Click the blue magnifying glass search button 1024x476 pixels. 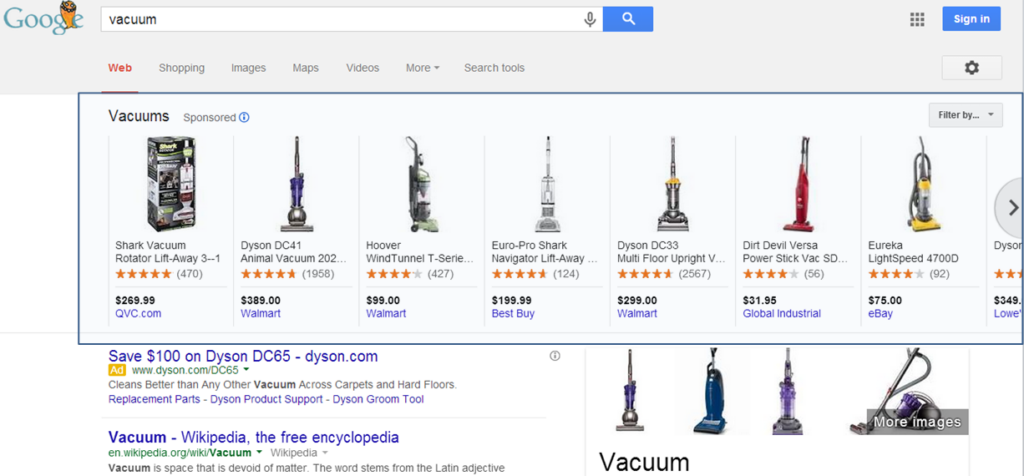628,19
